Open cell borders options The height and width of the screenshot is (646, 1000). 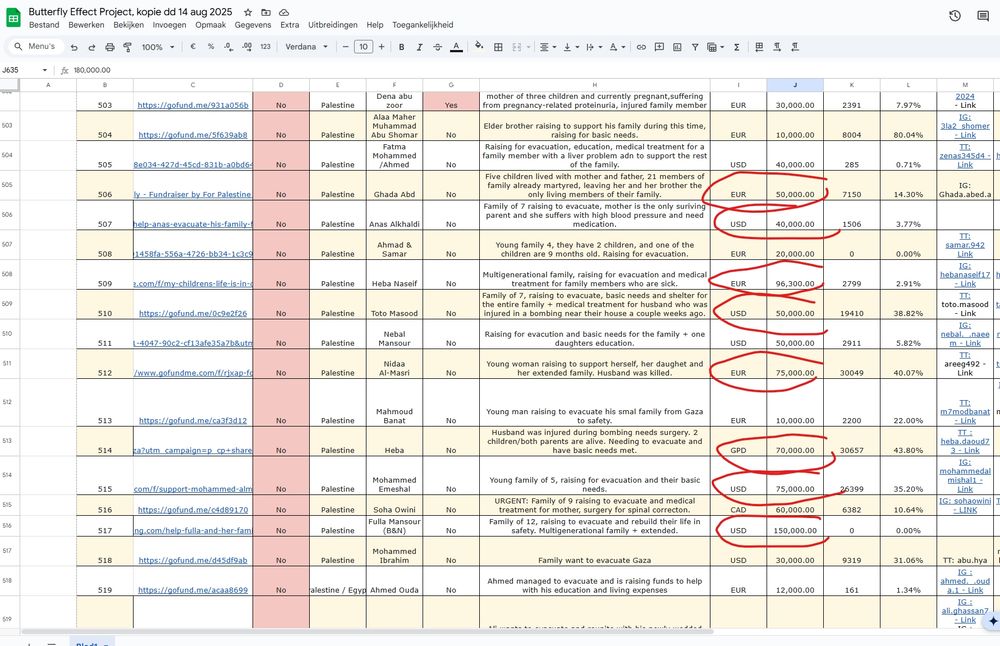tap(498, 47)
